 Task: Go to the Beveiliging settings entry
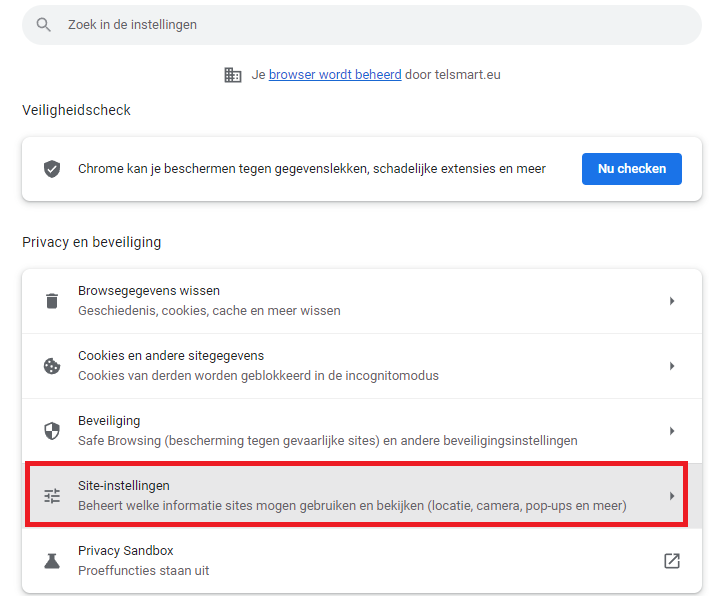click(x=109, y=421)
